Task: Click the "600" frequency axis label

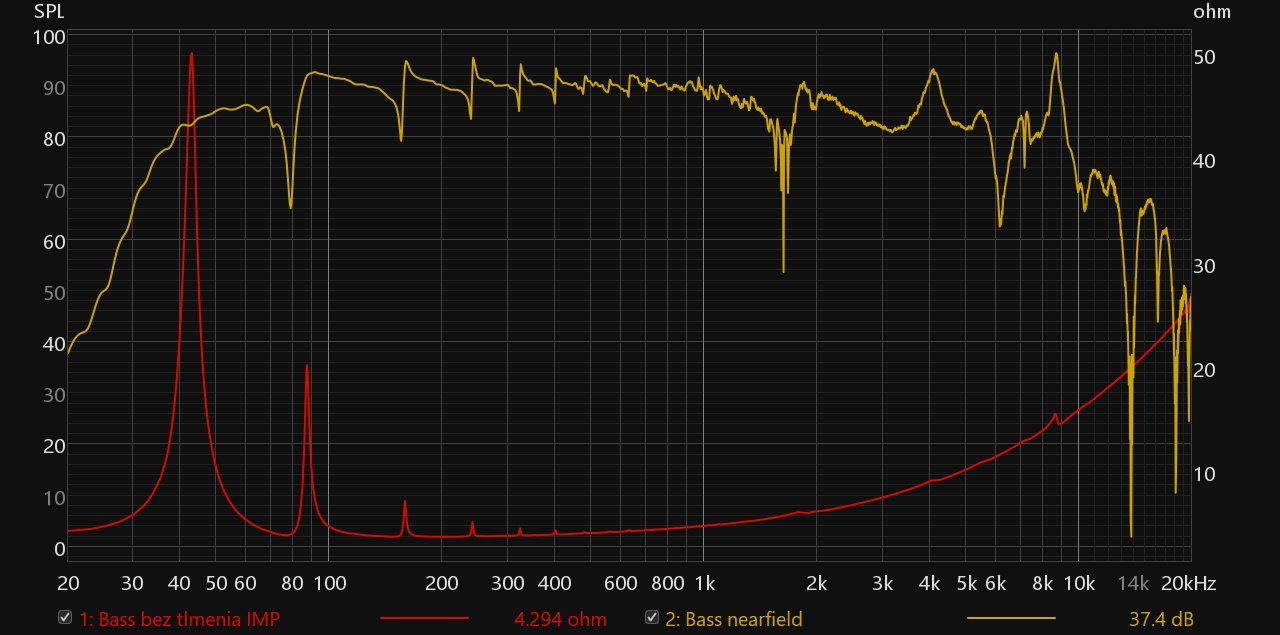Action: (621, 583)
